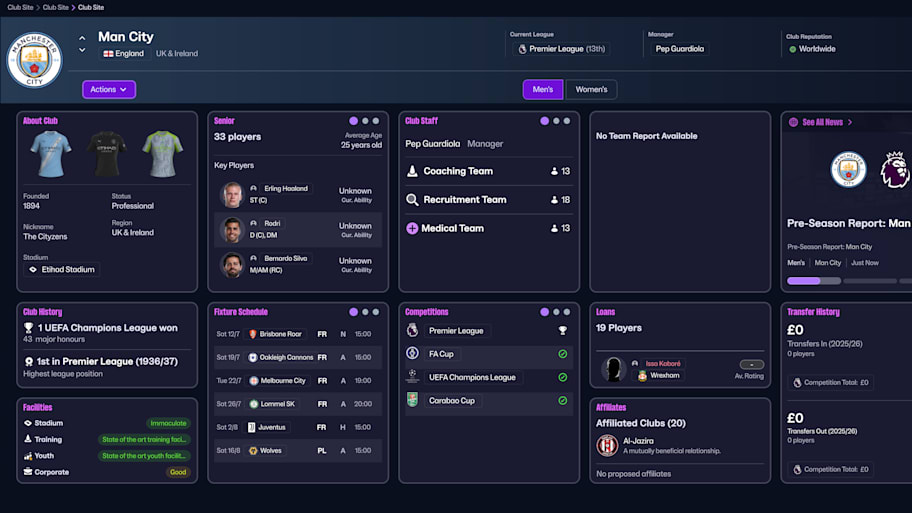Open Pre-Season Report news headline
This screenshot has width=912, height=513.
point(849,223)
